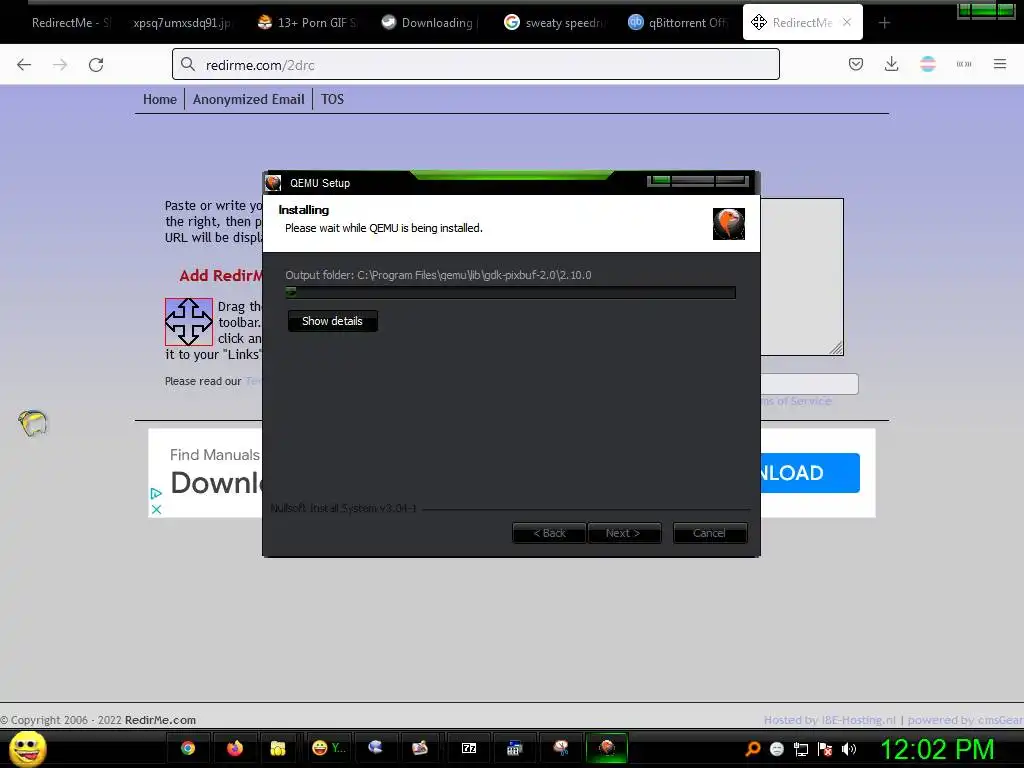Switch to the QEMU installer taskbar item
The height and width of the screenshot is (768, 1024).
click(x=607, y=748)
